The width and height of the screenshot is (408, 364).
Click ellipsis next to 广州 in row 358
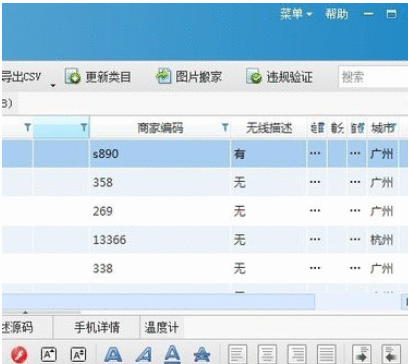point(355,182)
